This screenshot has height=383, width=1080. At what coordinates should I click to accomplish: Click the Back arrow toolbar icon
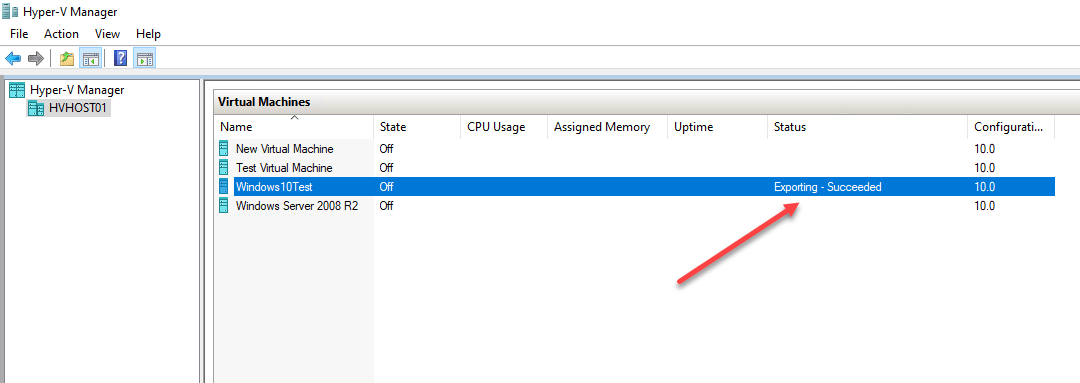coord(12,59)
